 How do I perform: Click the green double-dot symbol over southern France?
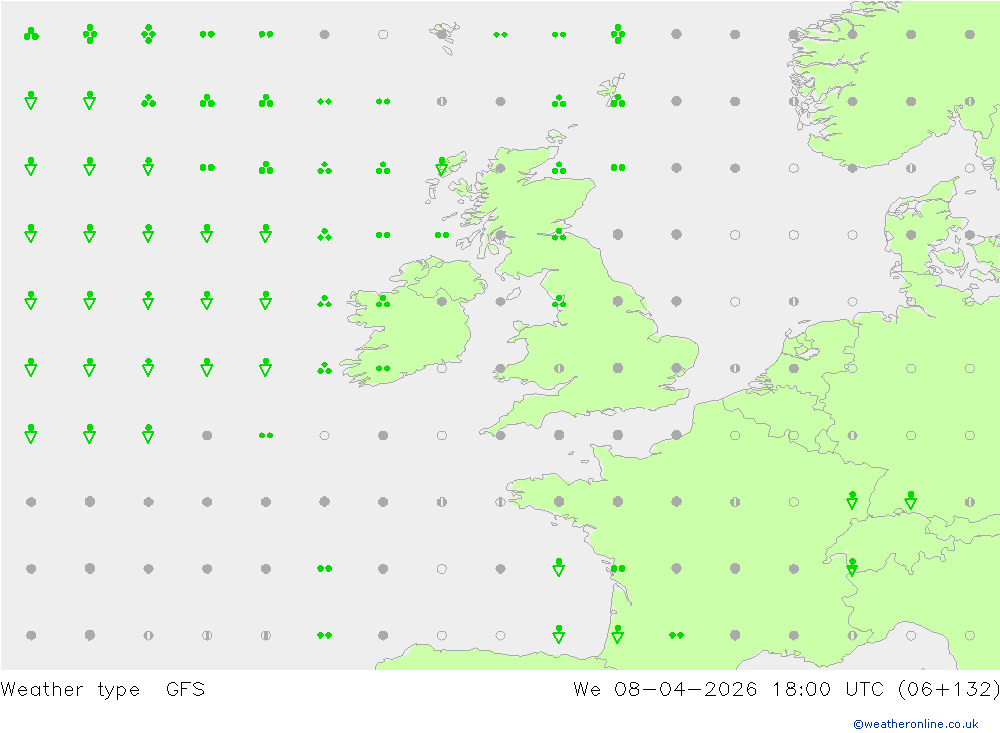coord(676,635)
